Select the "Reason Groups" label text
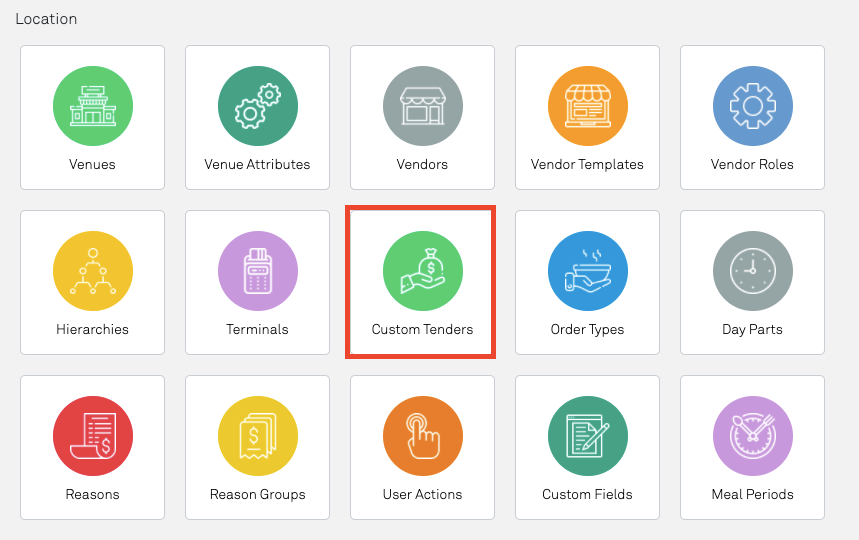 coord(257,494)
